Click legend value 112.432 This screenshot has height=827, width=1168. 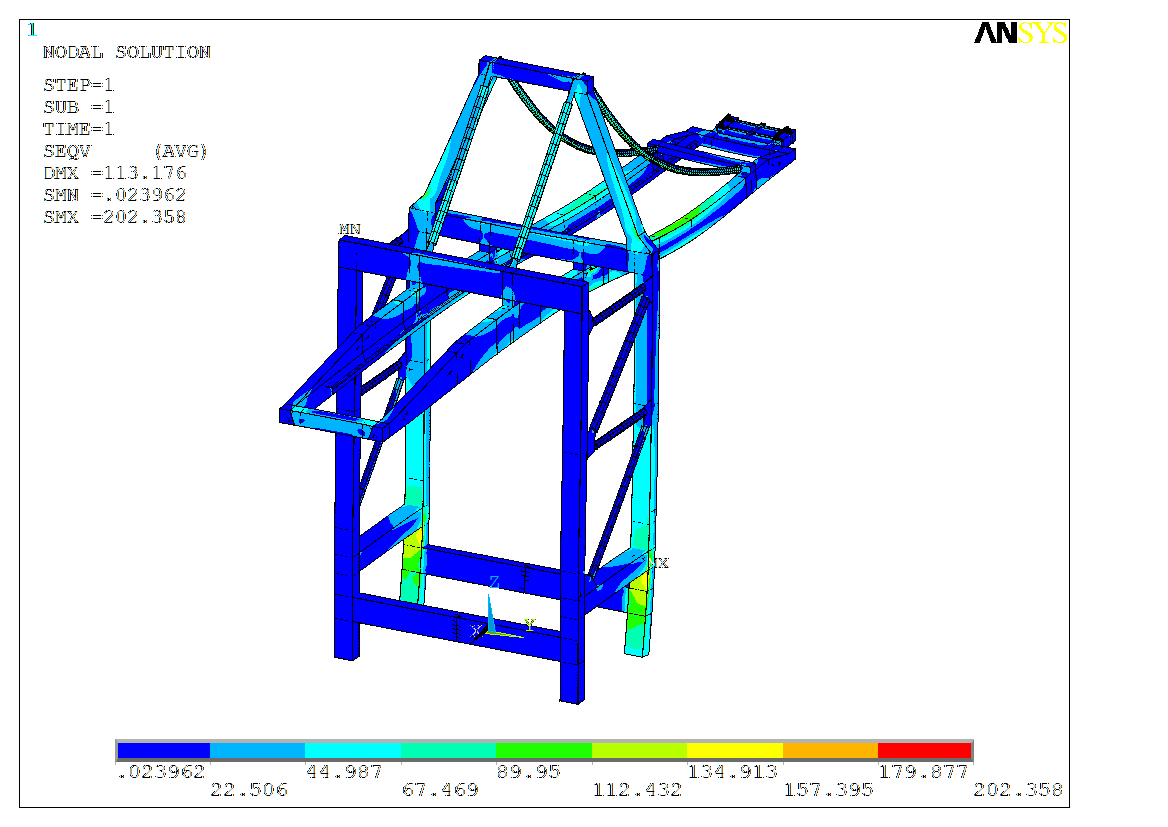[x=638, y=790]
